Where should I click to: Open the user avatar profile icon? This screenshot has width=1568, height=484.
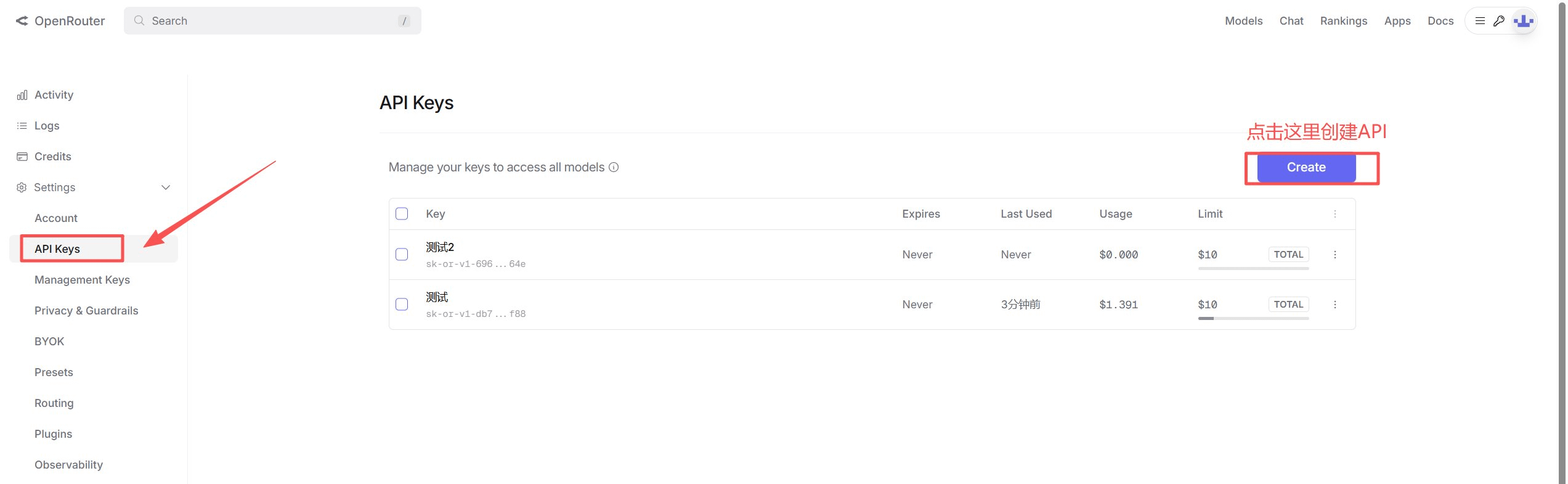1523,21
